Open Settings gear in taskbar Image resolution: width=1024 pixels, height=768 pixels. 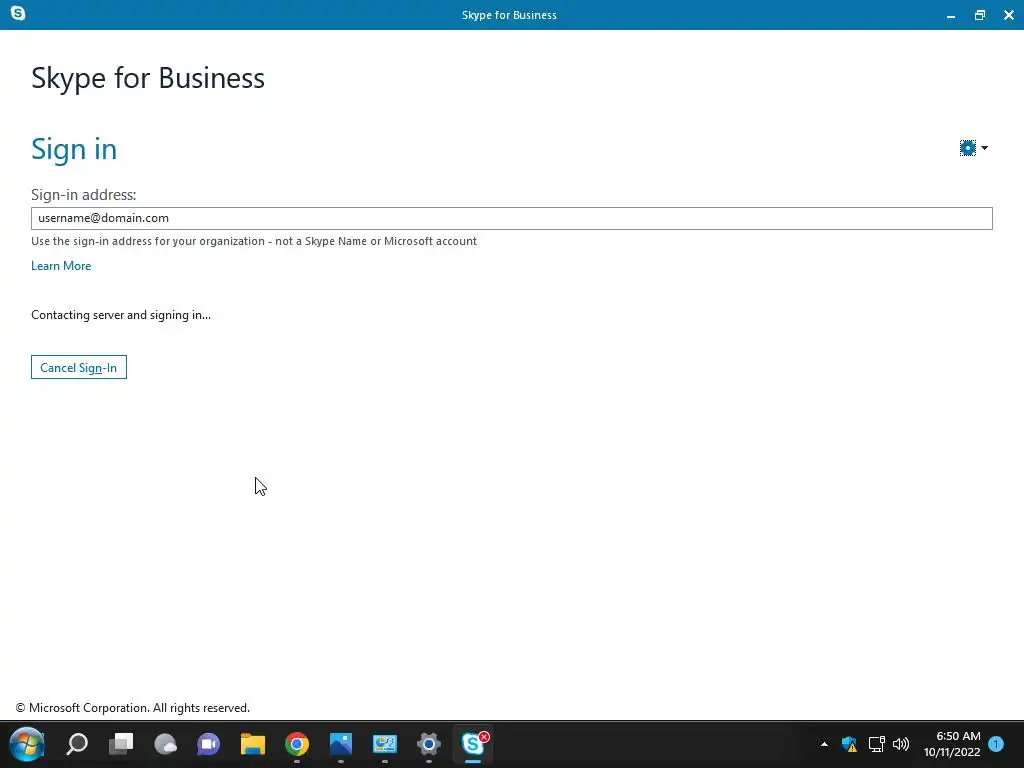pos(428,744)
